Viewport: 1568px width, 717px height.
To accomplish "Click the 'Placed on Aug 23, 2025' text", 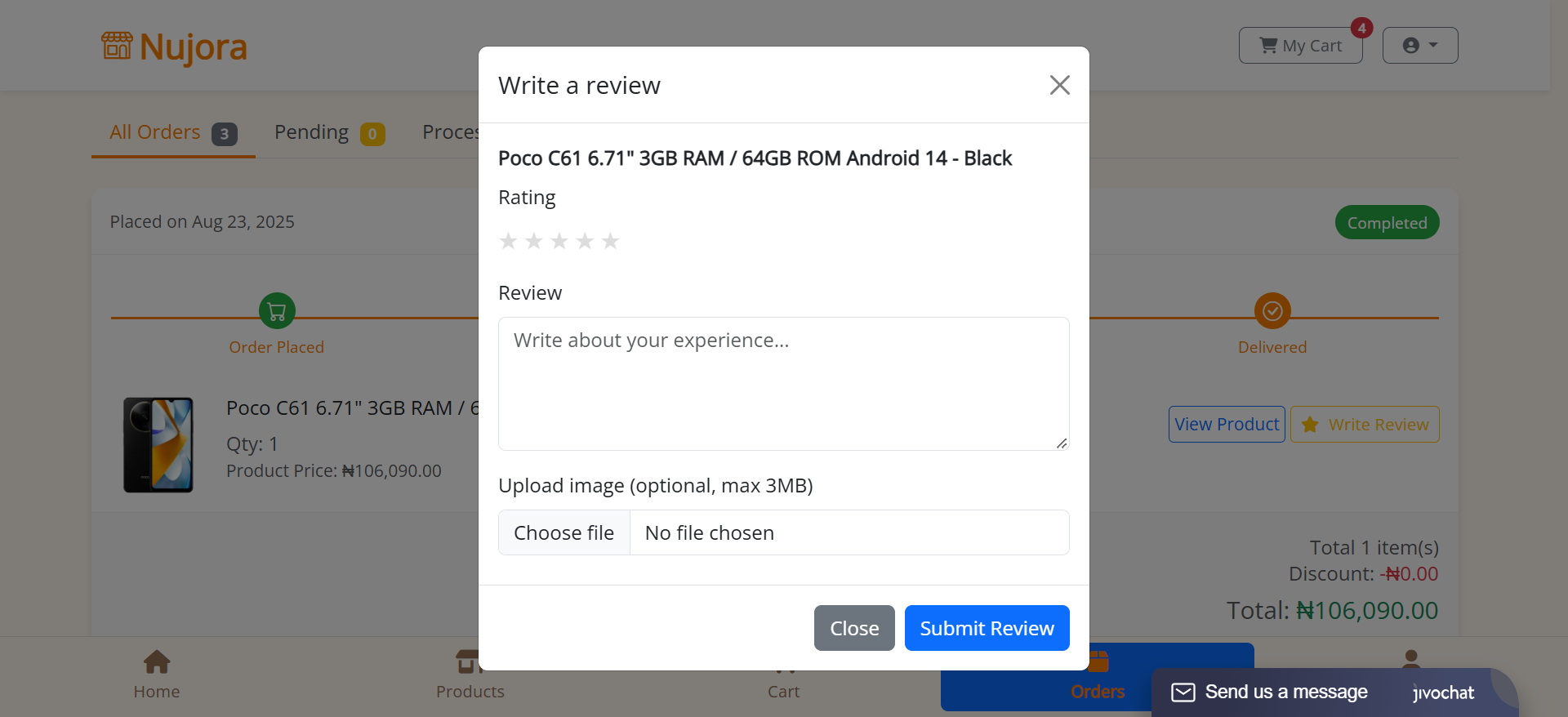I will pos(203,222).
